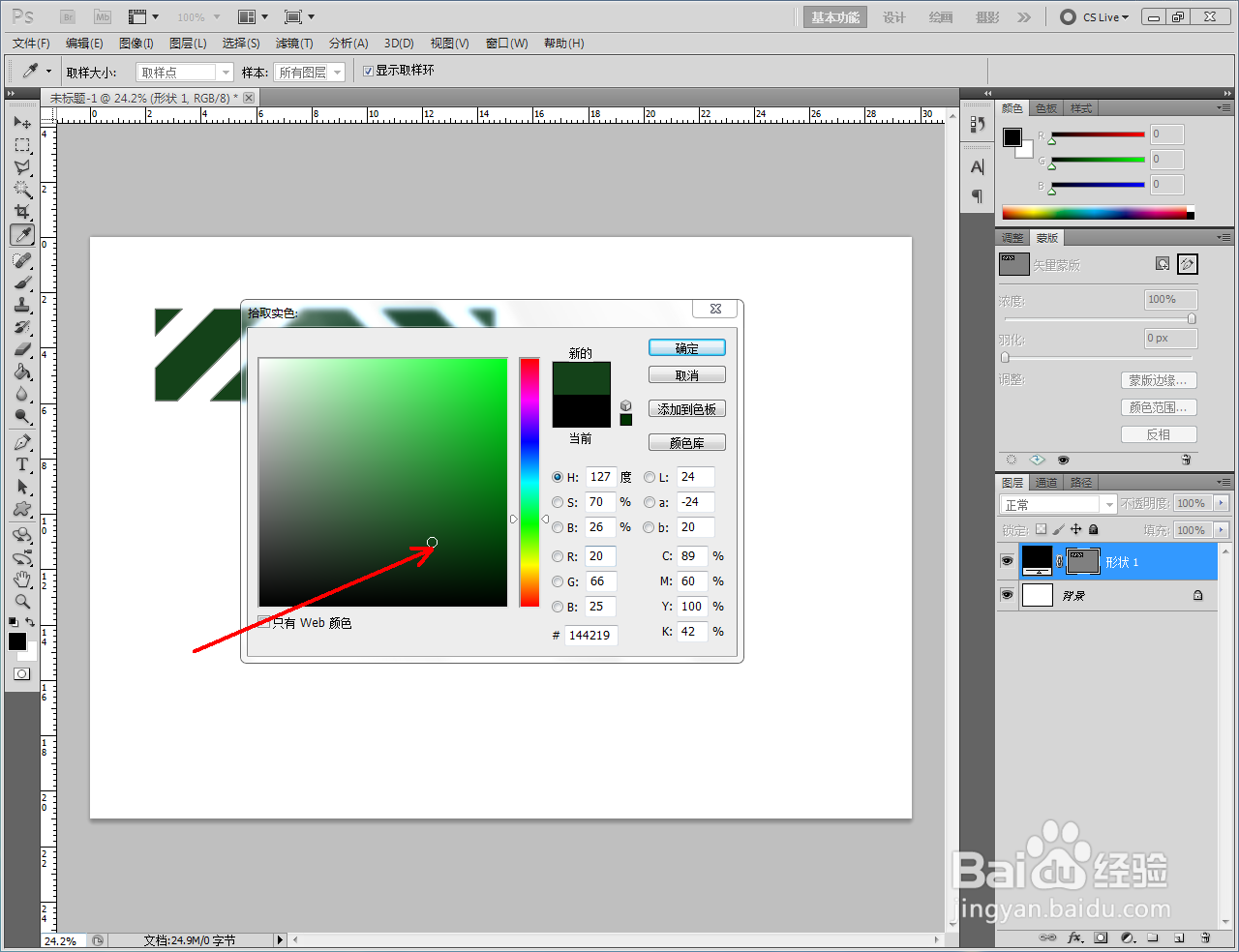Select the Hand tool
This screenshot has width=1239, height=952.
click(x=22, y=579)
